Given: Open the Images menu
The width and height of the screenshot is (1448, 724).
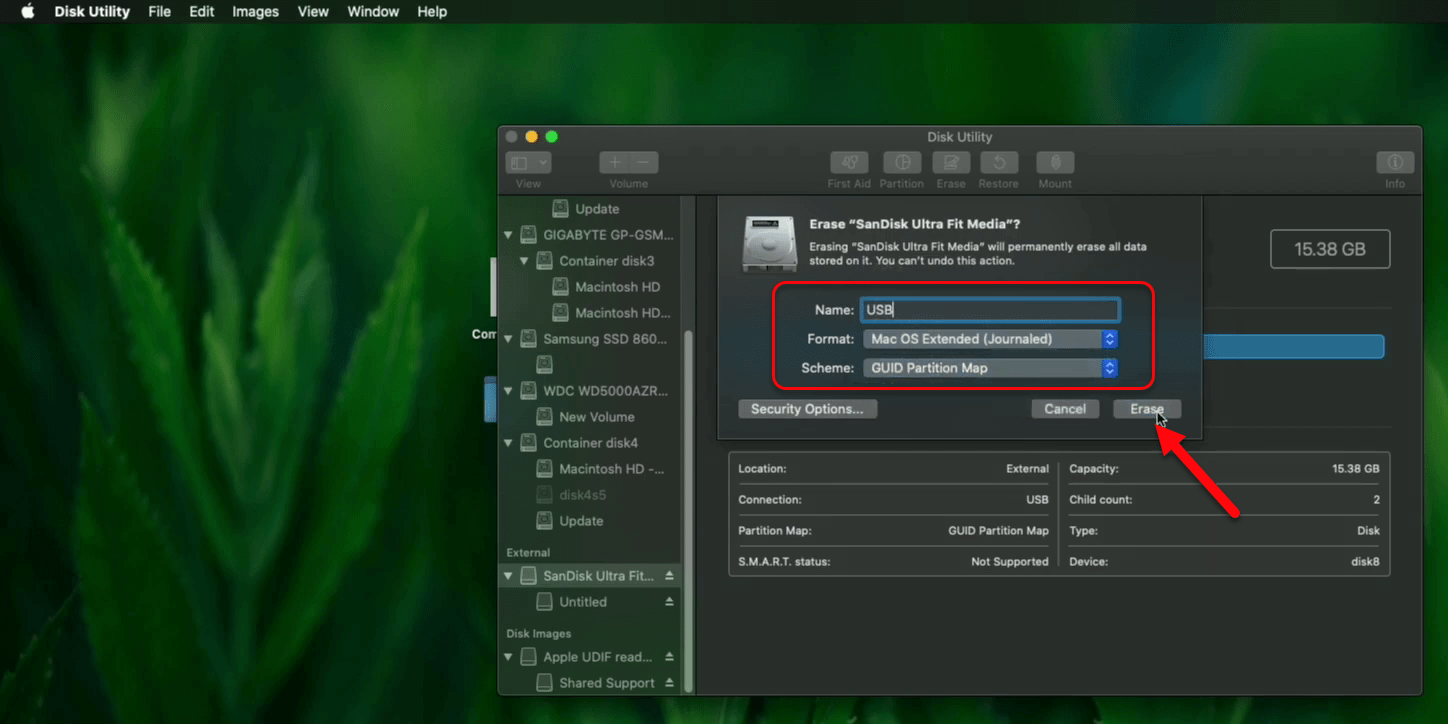Looking at the screenshot, I should point(255,12).
